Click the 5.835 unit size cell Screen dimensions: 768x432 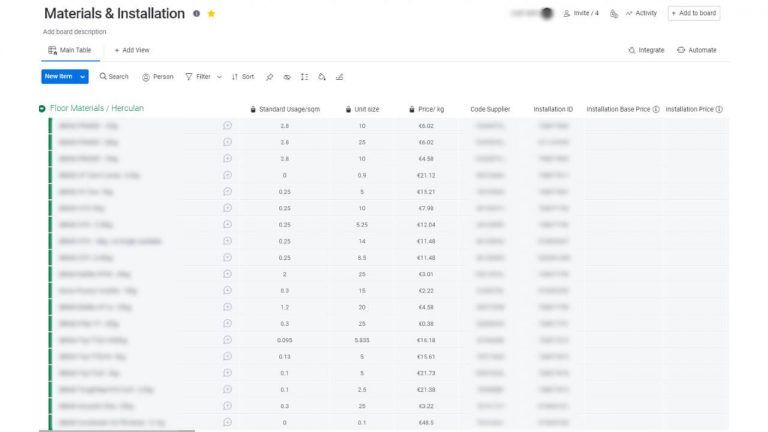(362, 340)
